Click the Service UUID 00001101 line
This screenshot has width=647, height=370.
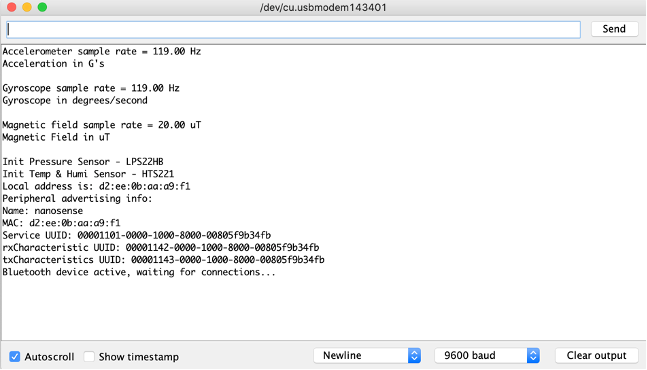137,235
